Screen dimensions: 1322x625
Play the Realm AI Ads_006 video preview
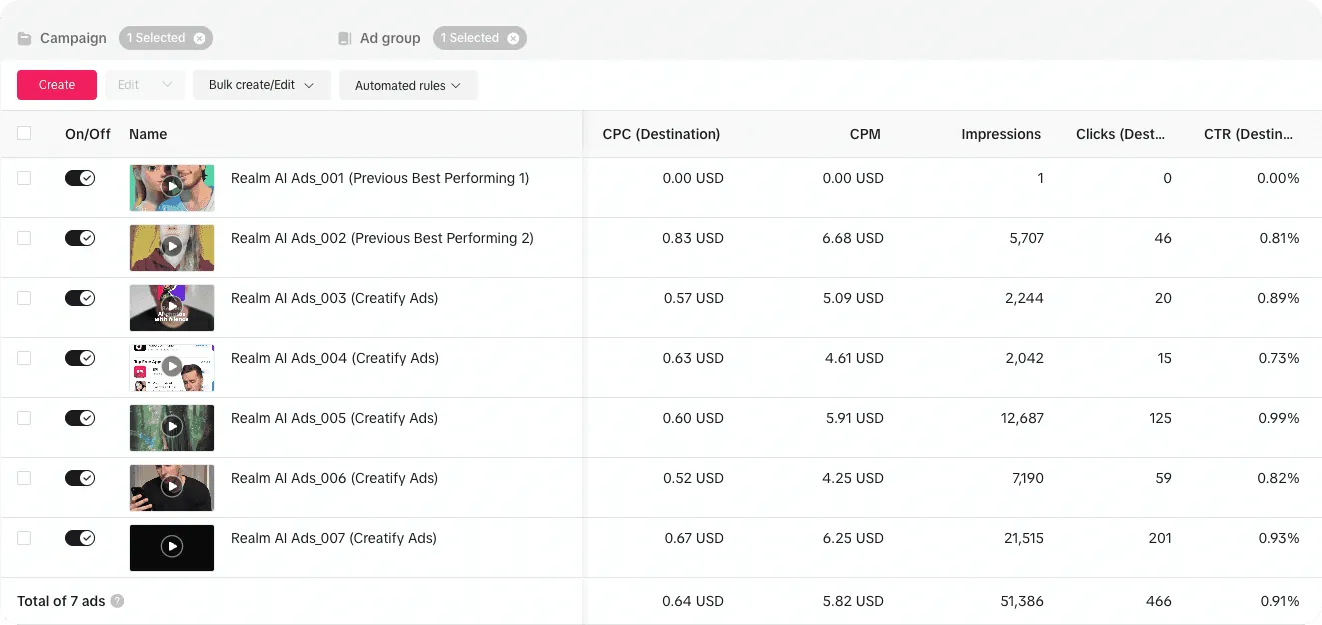pyautogui.click(x=172, y=487)
